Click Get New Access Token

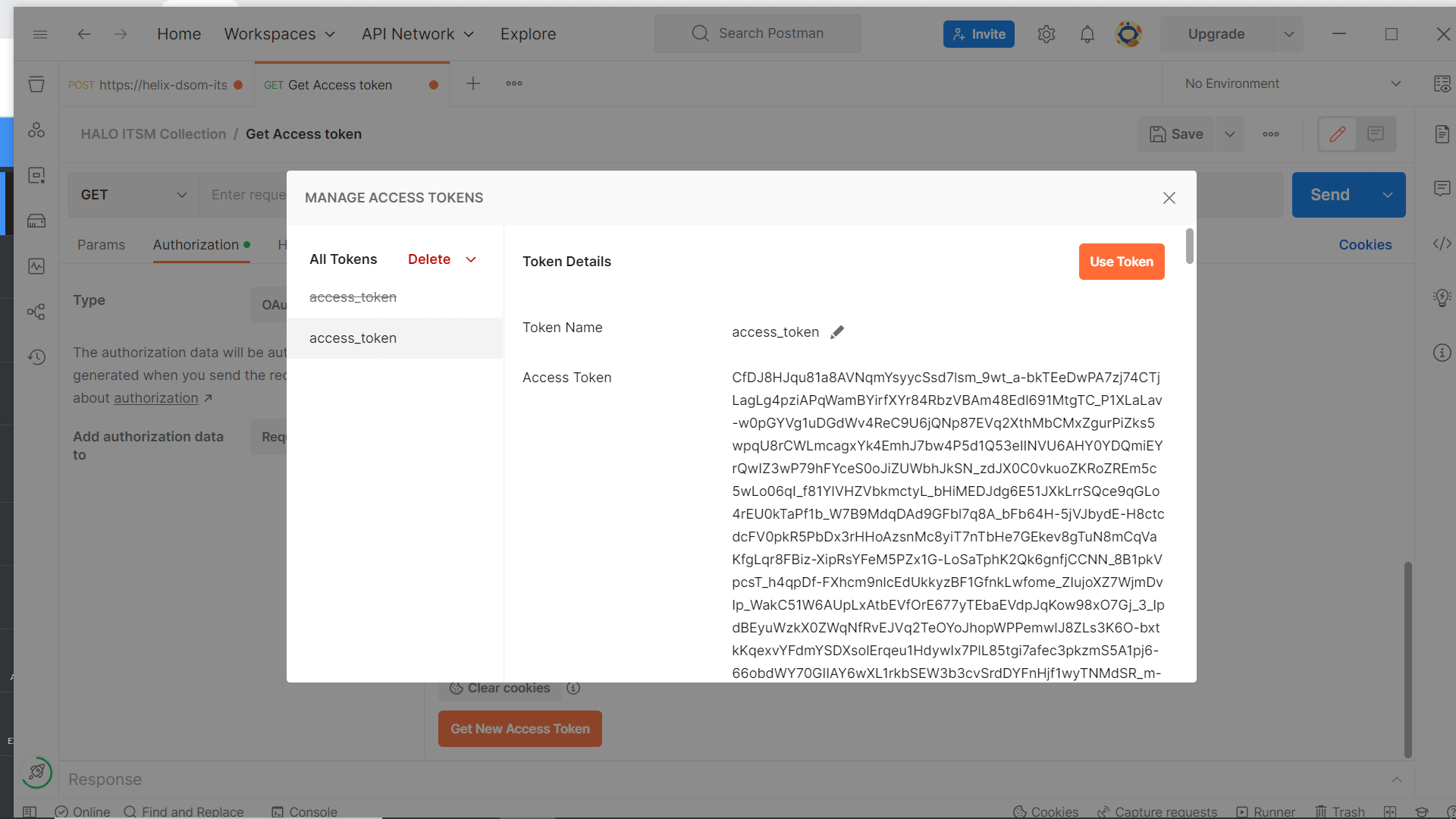coord(519,728)
